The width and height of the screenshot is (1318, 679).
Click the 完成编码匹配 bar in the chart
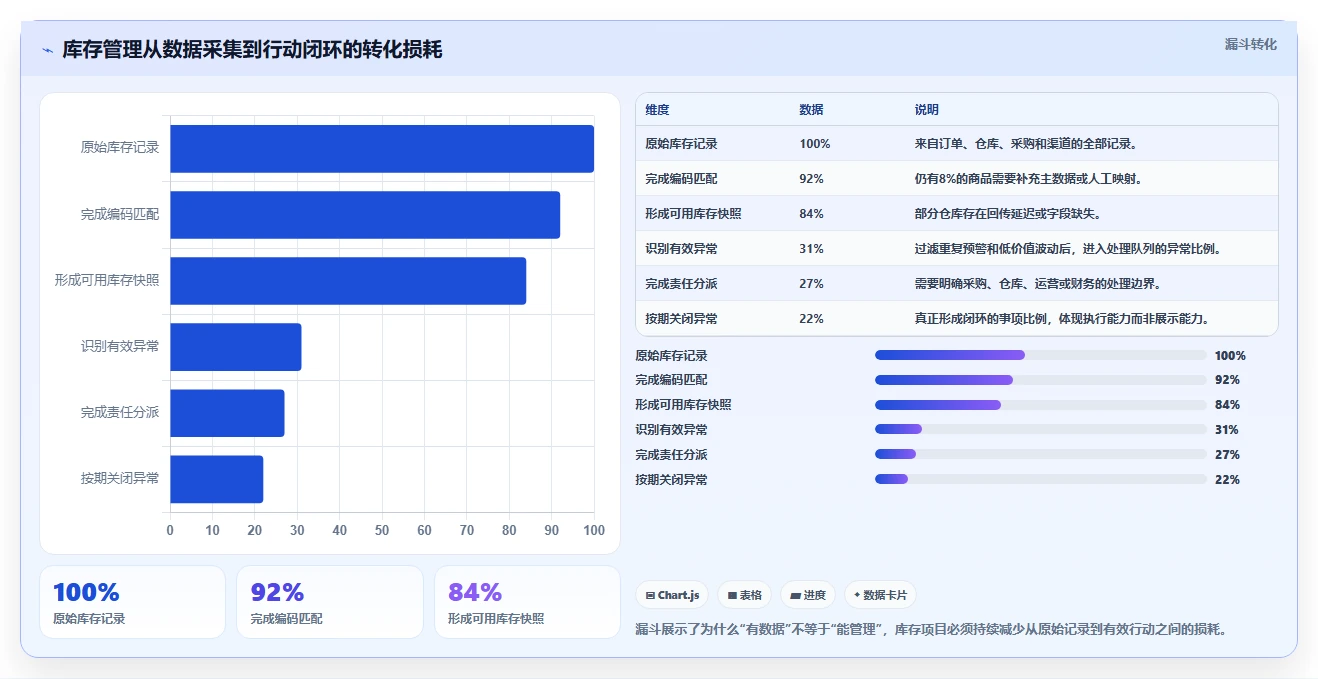pyautogui.click(x=365, y=215)
